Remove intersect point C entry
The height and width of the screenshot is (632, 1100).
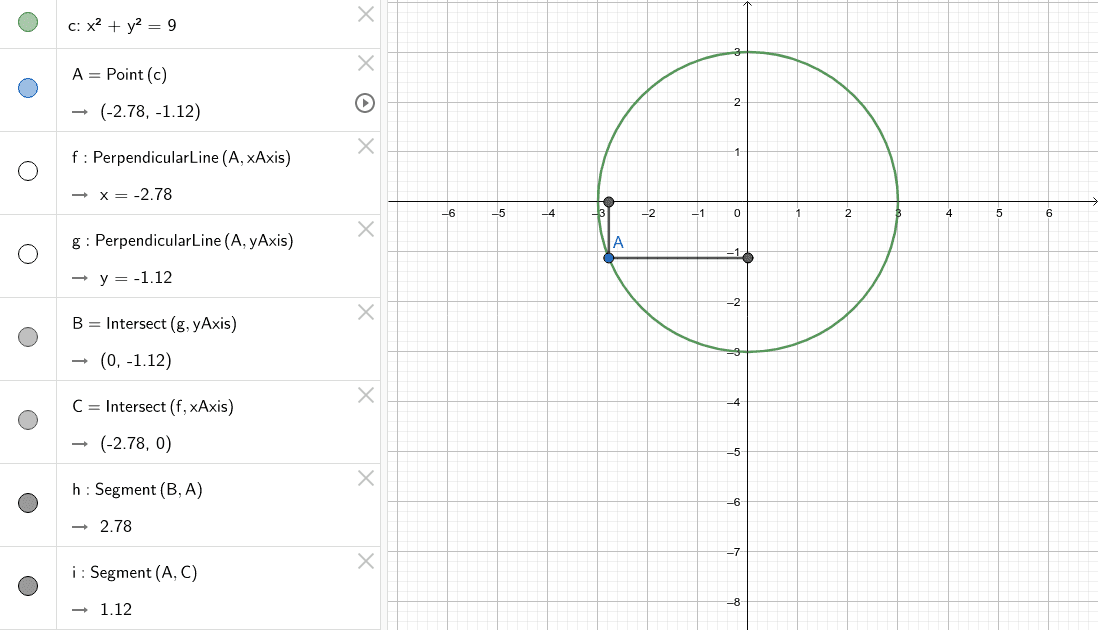[x=366, y=396]
